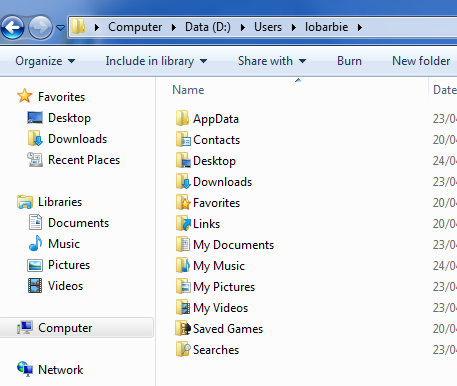Select the My Music folder icon
The width and height of the screenshot is (457, 386).
[183, 265]
